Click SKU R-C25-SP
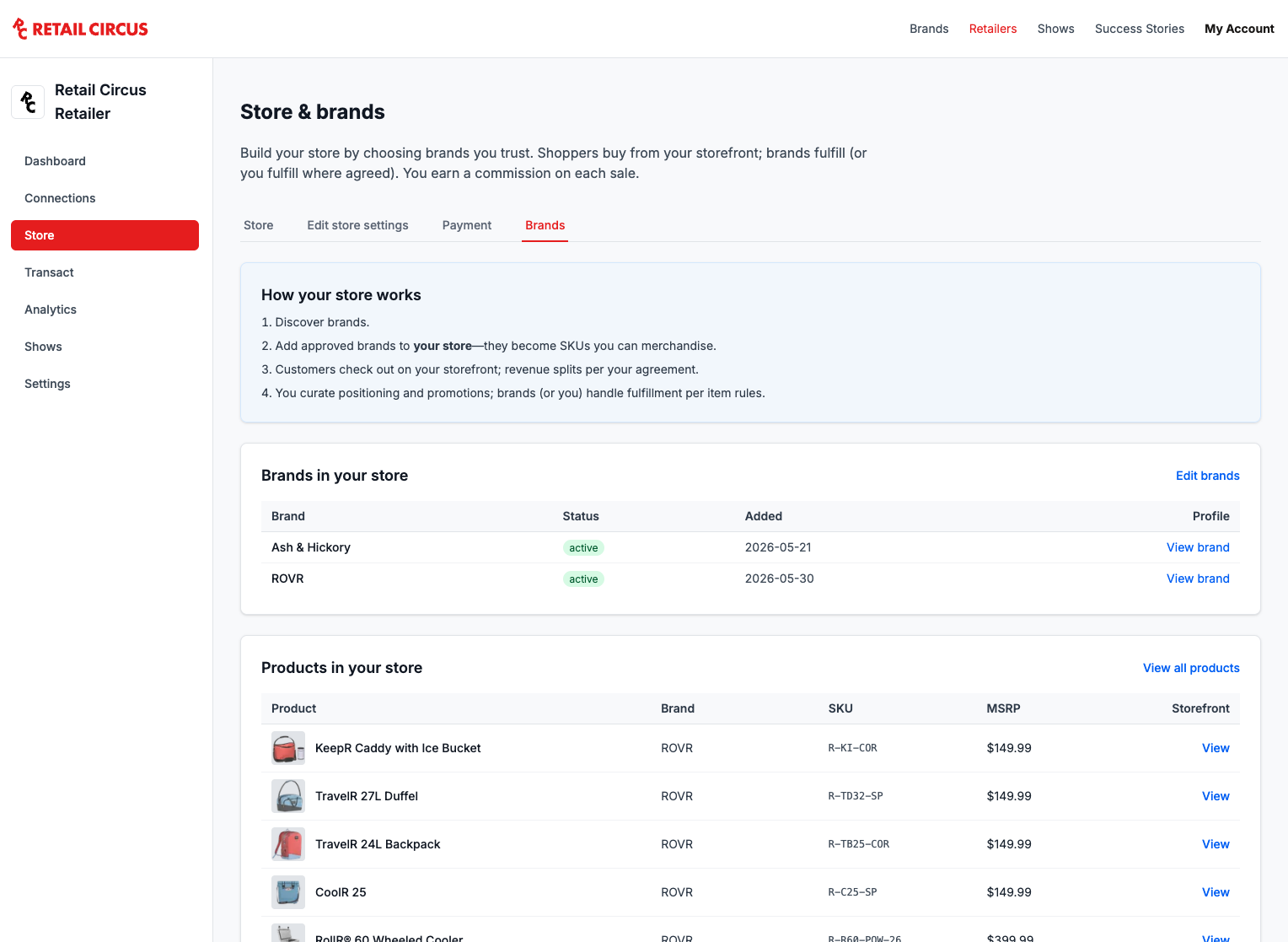 click(x=853, y=892)
